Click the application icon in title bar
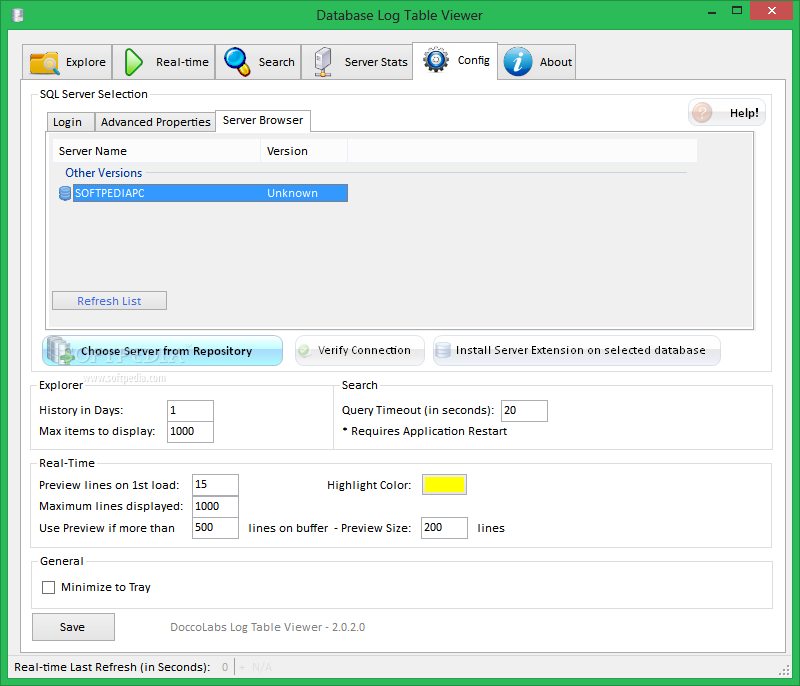800x686 pixels. click(x=18, y=15)
